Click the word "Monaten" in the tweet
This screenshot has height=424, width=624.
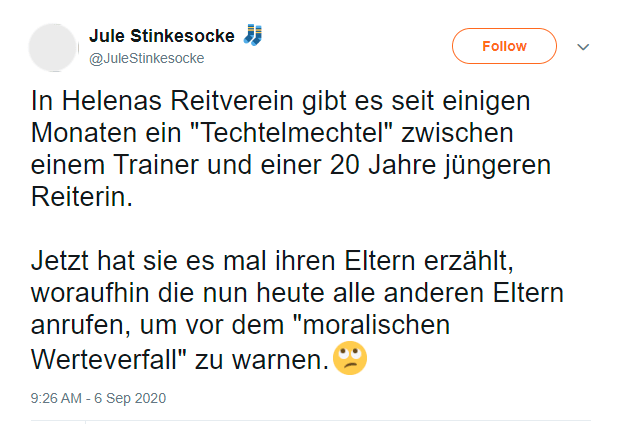coord(79,132)
